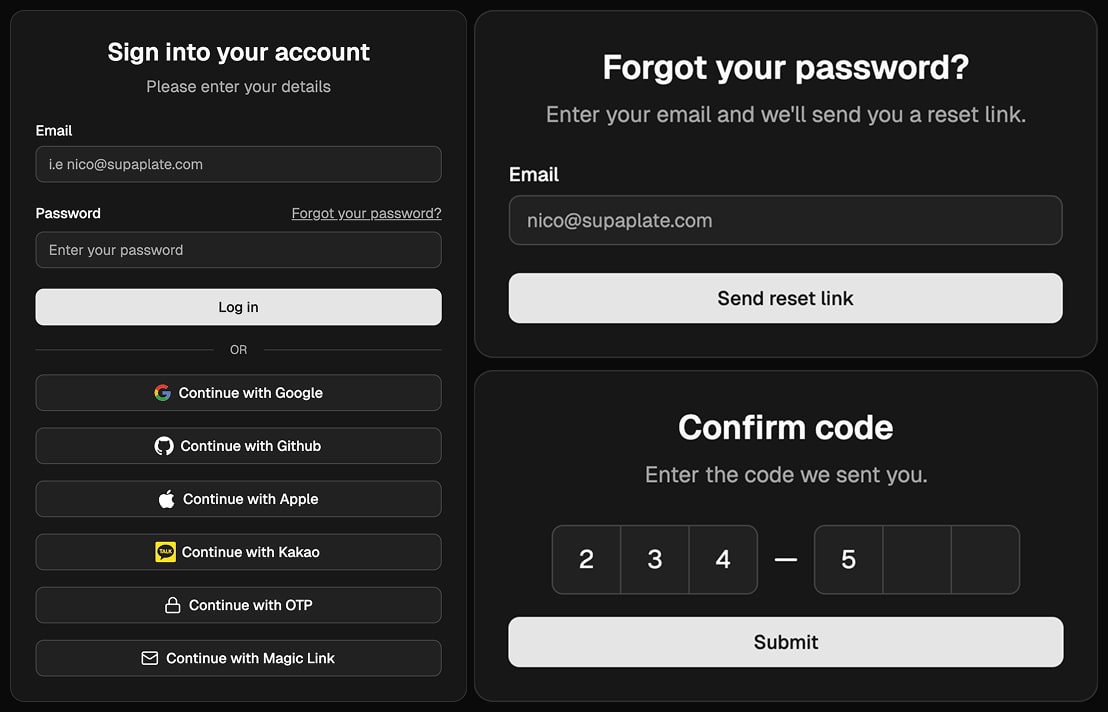
Task: Click the Google logo icon
Action: pyautogui.click(x=163, y=393)
